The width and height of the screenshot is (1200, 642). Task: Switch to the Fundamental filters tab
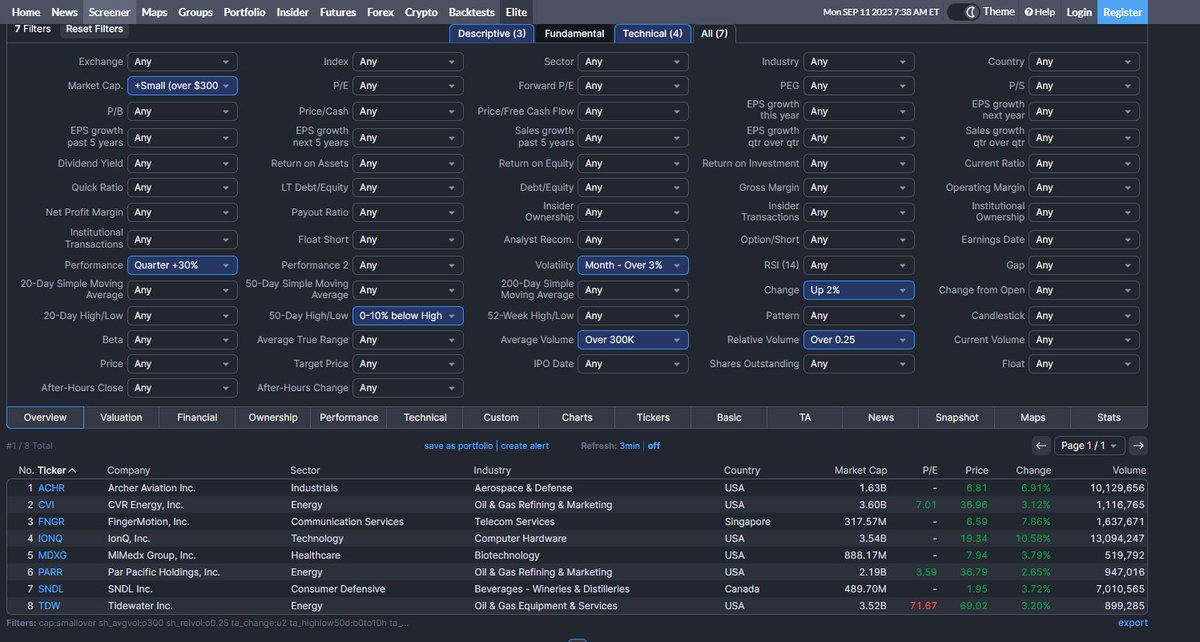point(574,32)
